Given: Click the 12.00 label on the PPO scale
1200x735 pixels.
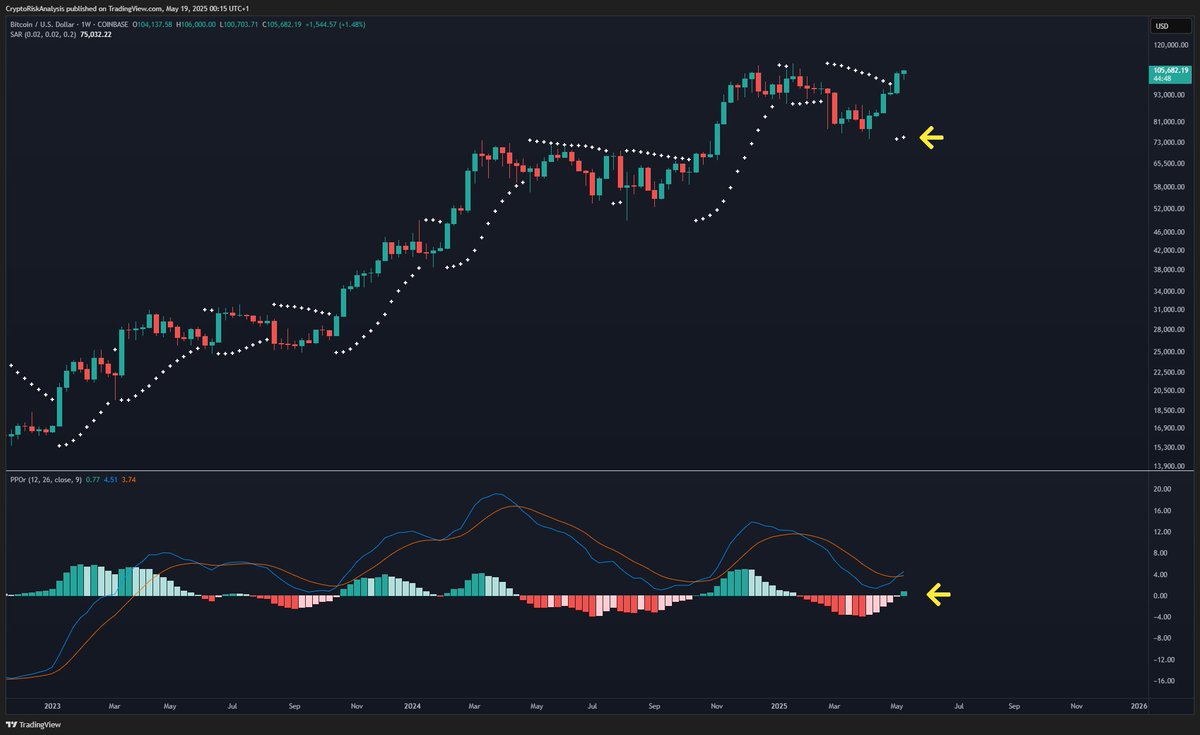Looking at the screenshot, I should 1162,531.
